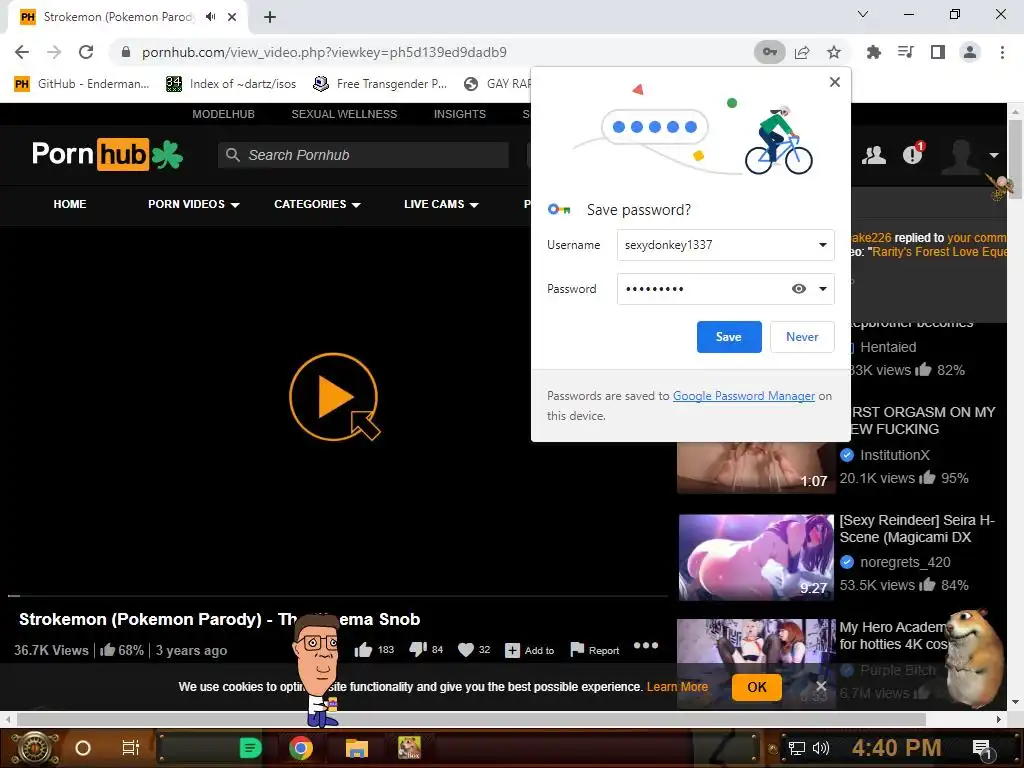Expand the Username dropdown in Save password
1024x768 pixels.
pyautogui.click(x=822, y=245)
